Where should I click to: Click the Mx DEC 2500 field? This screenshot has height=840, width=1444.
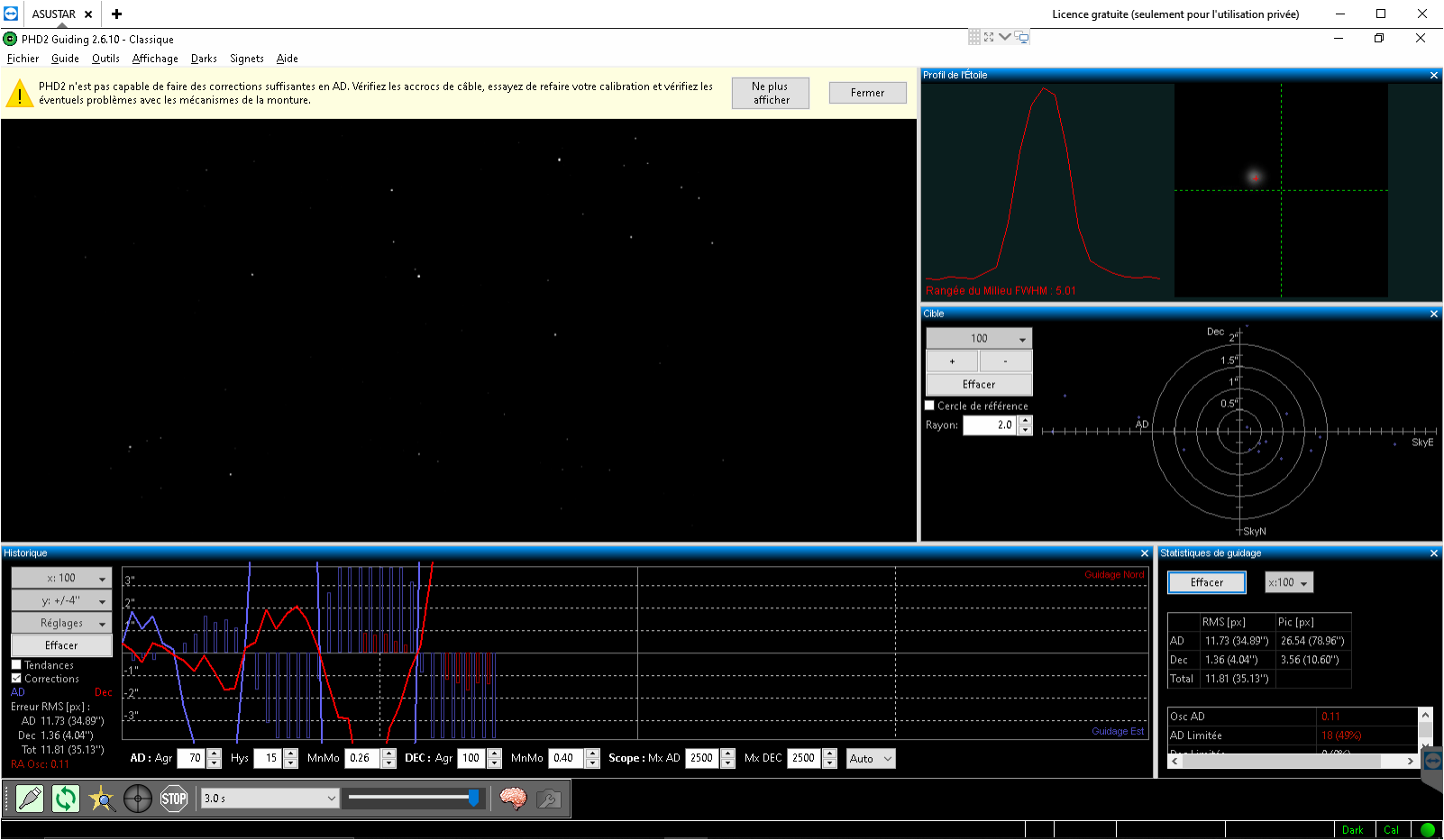pos(805,759)
